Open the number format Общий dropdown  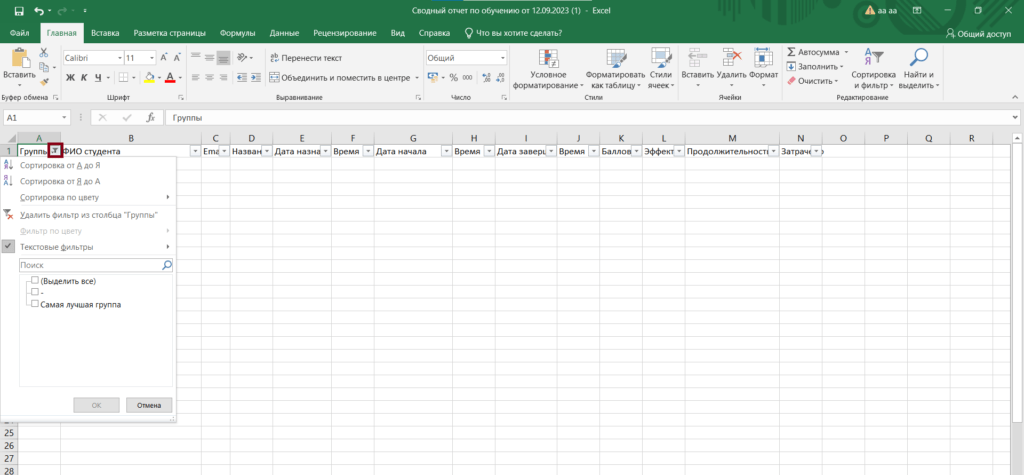pos(503,58)
